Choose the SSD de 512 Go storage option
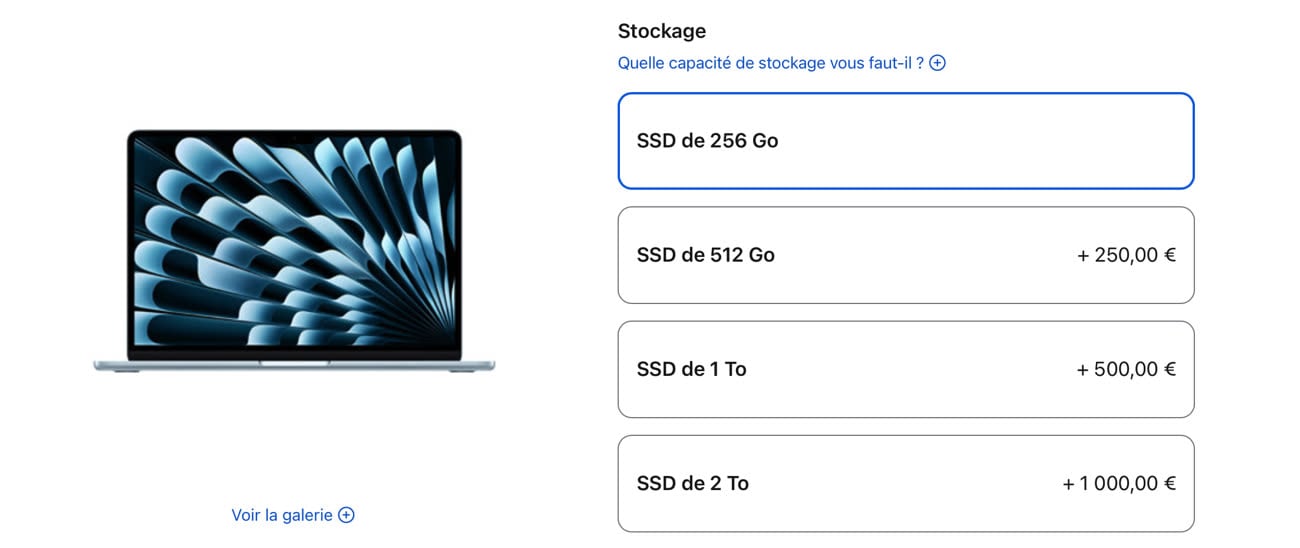The width and height of the screenshot is (1300, 548). [x=905, y=255]
